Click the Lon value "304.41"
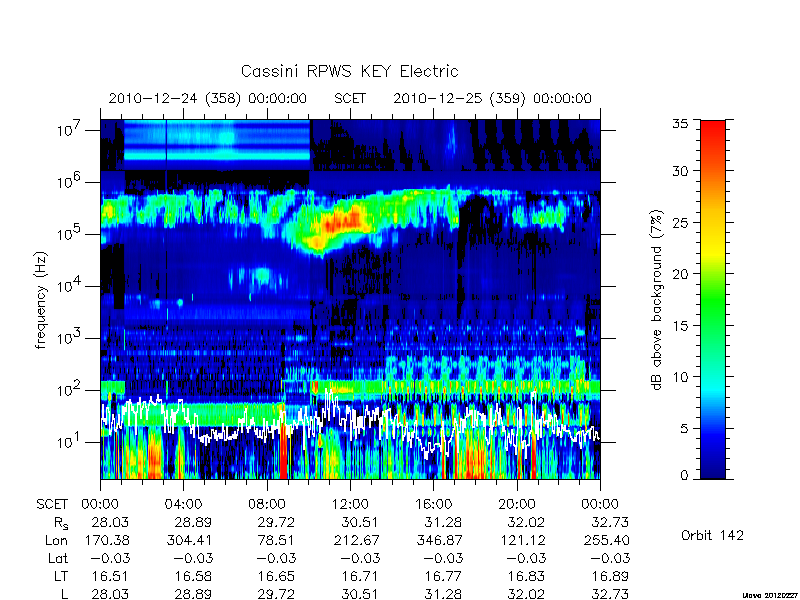Viewport: 800px width, 600px height. [x=189, y=540]
